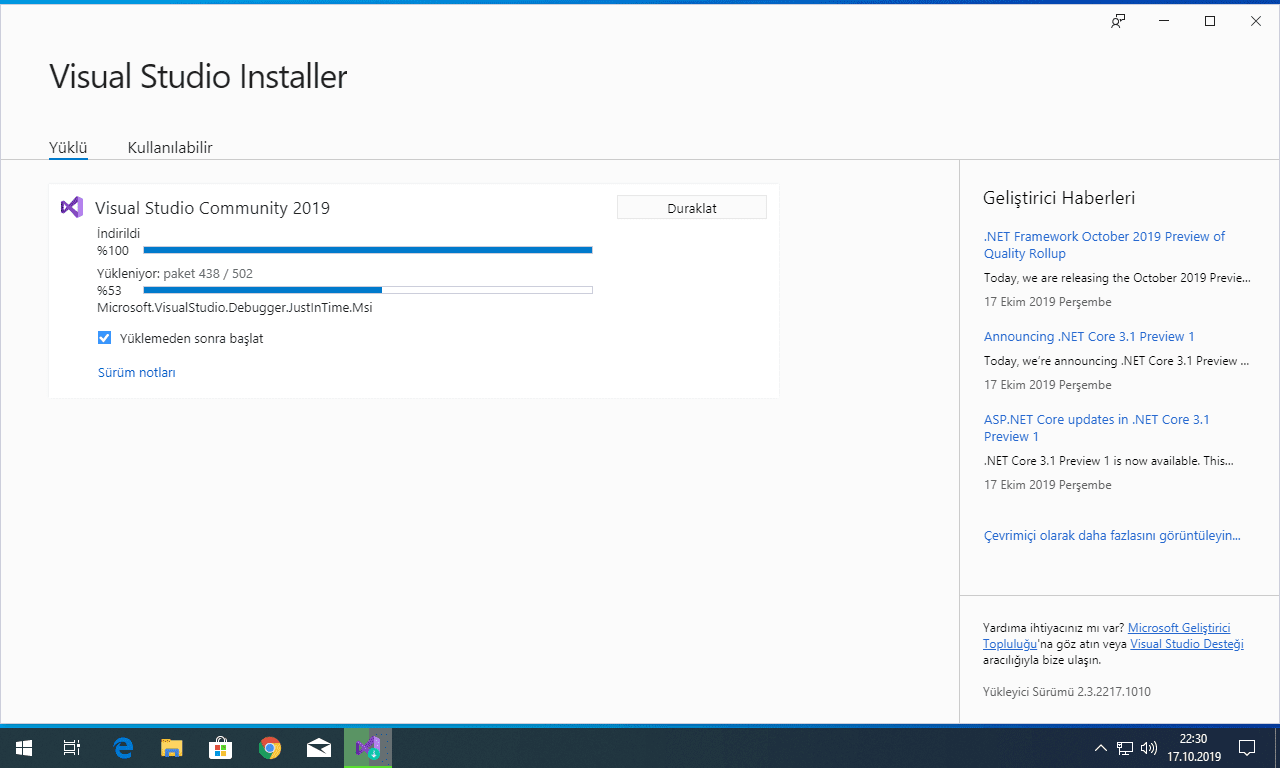Image resolution: width=1280 pixels, height=768 pixels.
Task: Open the network status tray icon
Action: point(1125,747)
